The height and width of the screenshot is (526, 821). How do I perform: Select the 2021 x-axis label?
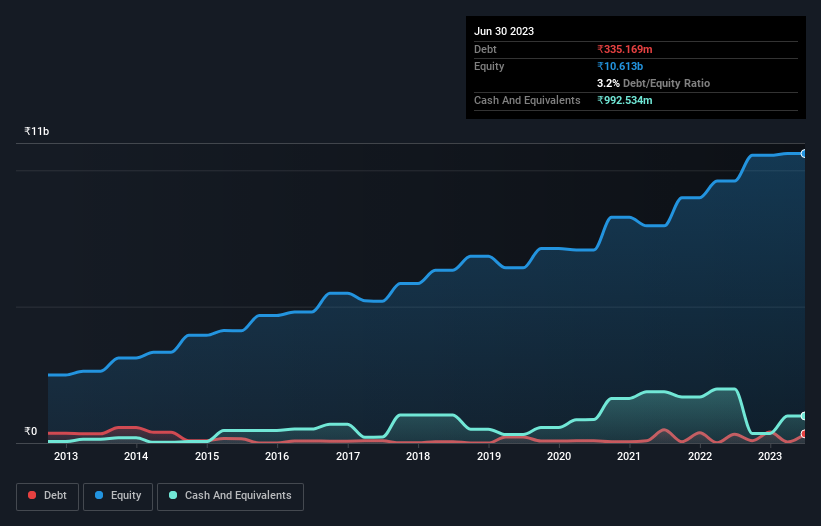[x=629, y=456]
